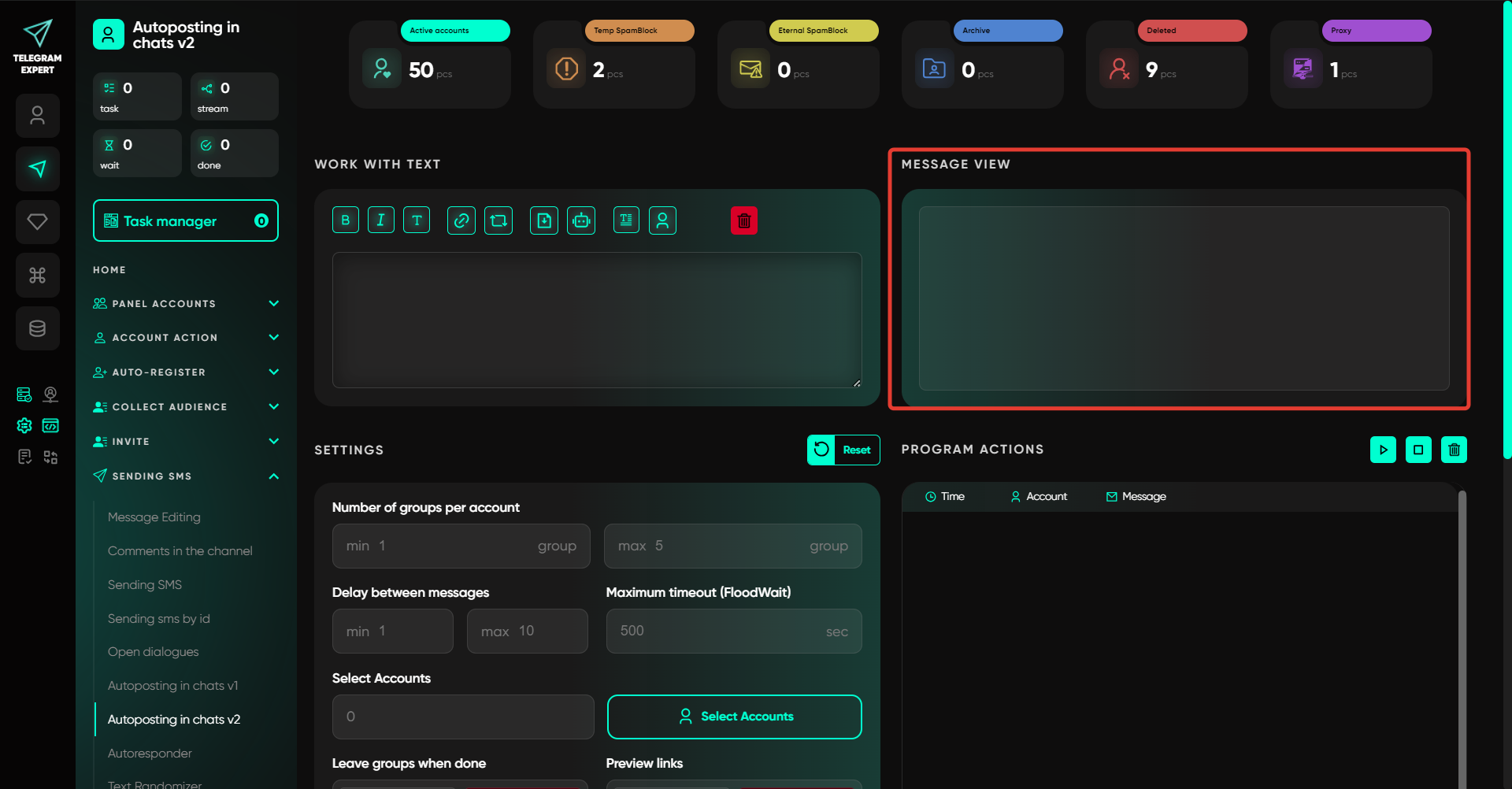
Task: Open the database icon in left sidebar
Action: 37,328
